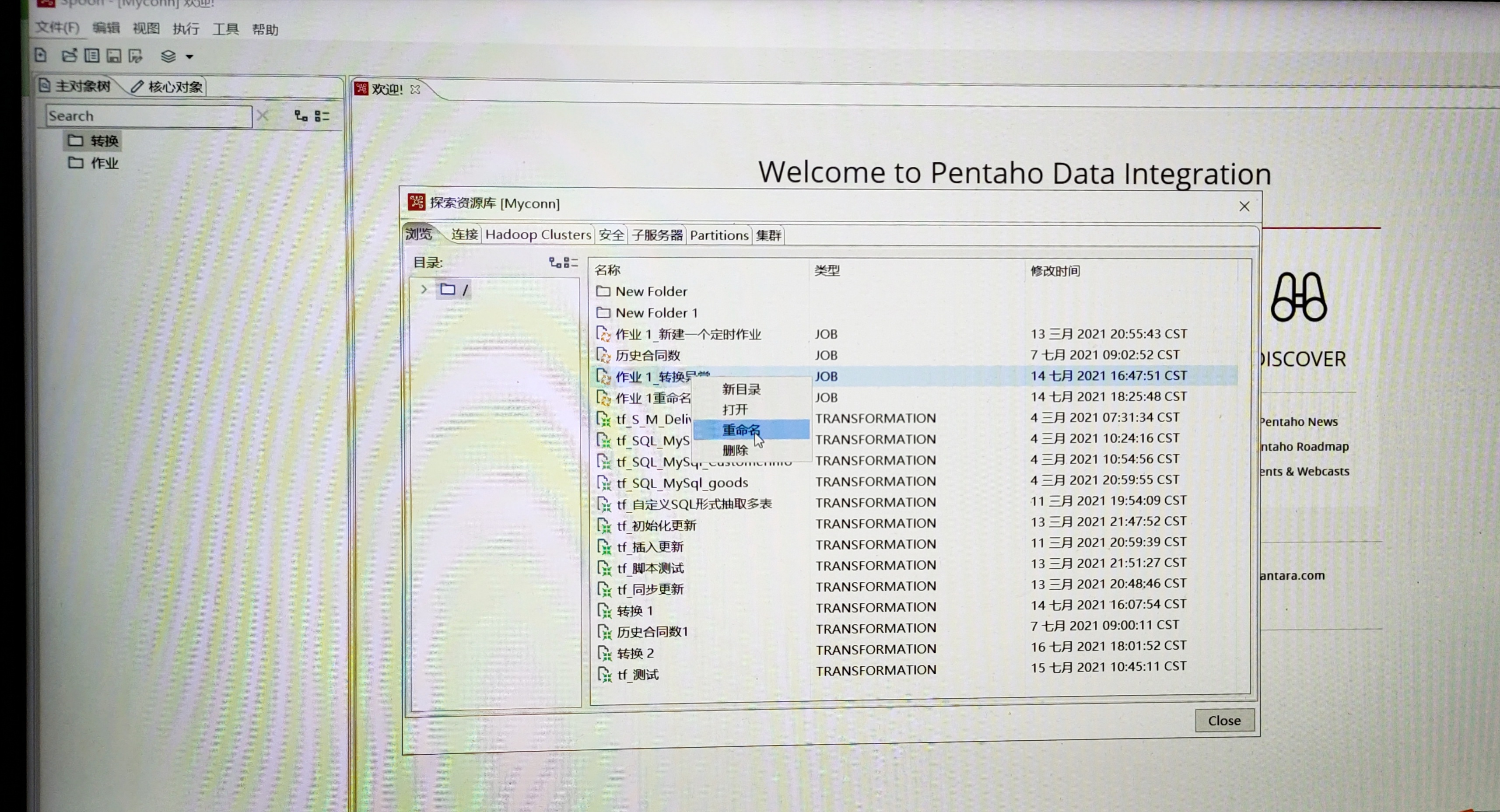Open the 视图 menu
The height and width of the screenshot is (812, 1500).
tap(146, 28)
